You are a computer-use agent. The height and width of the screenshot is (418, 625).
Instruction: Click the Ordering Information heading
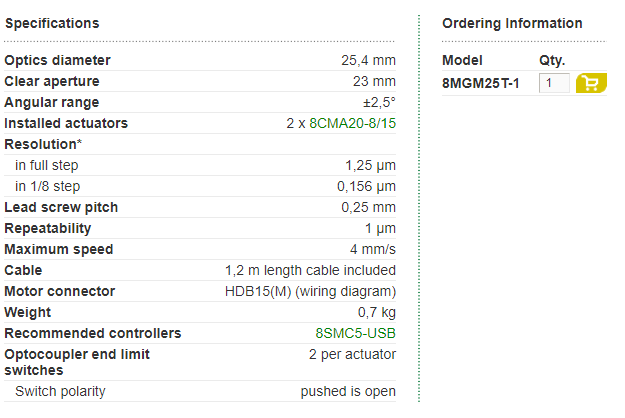pos(512,23)
